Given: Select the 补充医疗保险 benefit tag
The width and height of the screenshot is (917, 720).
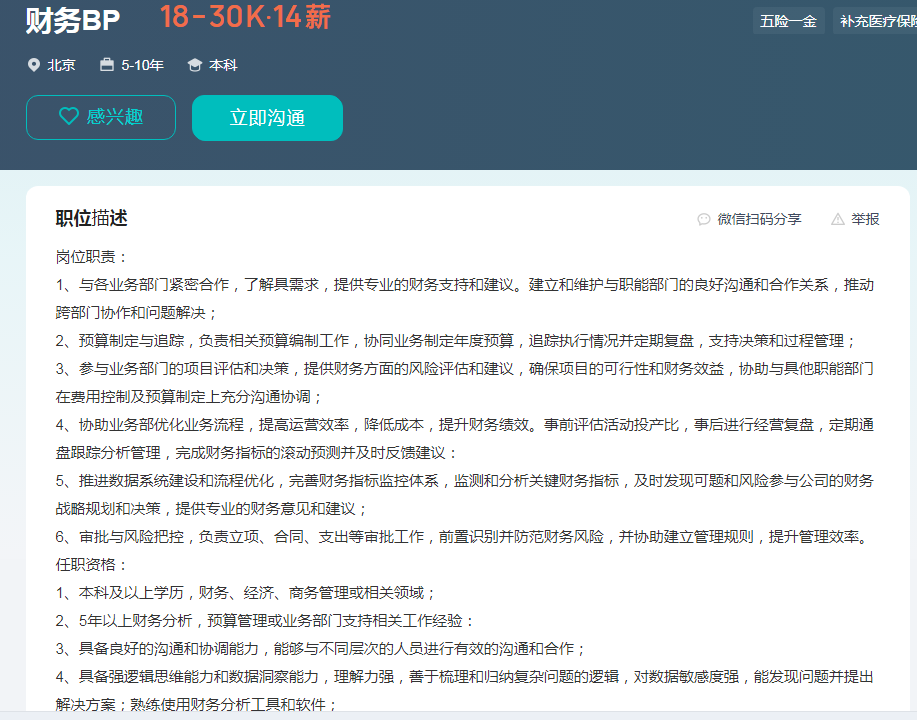Looking at the screenshot, I should [x=876, y=21].
